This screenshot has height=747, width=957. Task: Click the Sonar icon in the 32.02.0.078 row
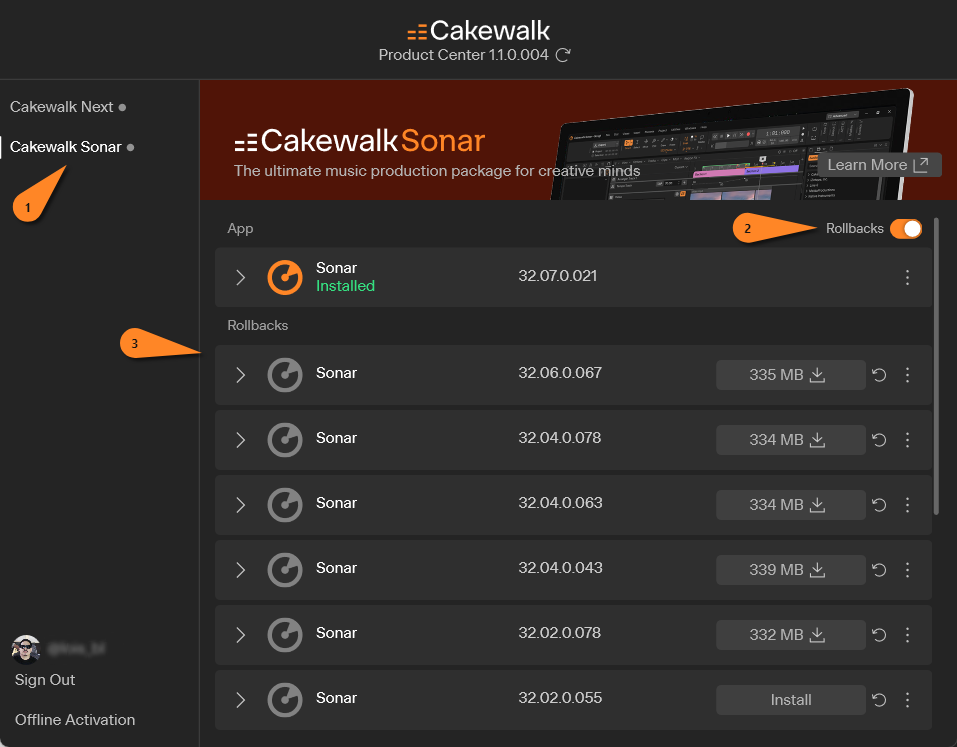click(285, 635)
